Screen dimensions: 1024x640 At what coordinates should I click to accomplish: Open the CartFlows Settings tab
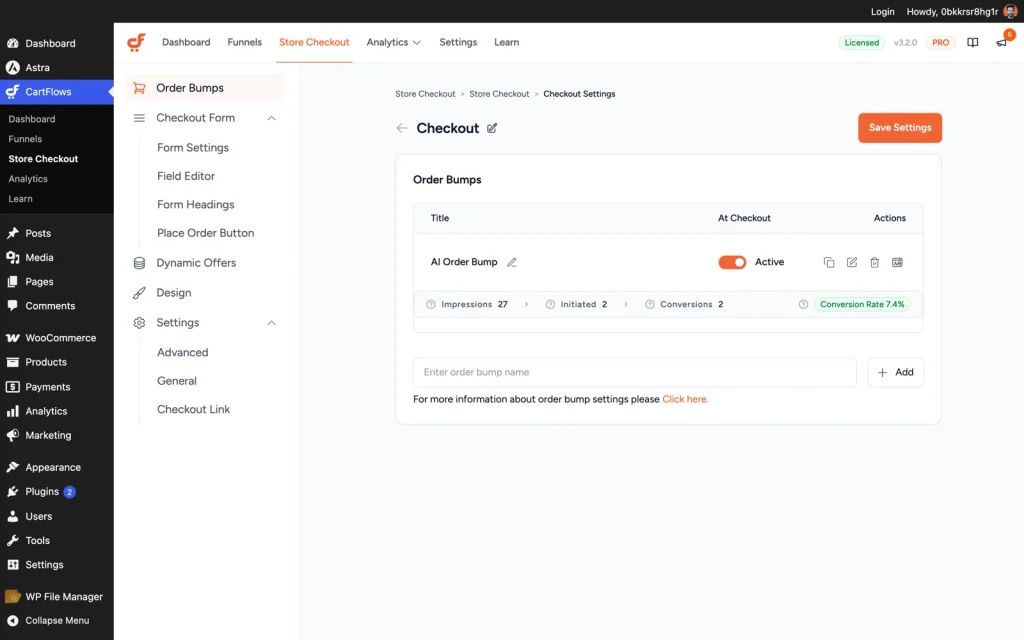point(458,42)
